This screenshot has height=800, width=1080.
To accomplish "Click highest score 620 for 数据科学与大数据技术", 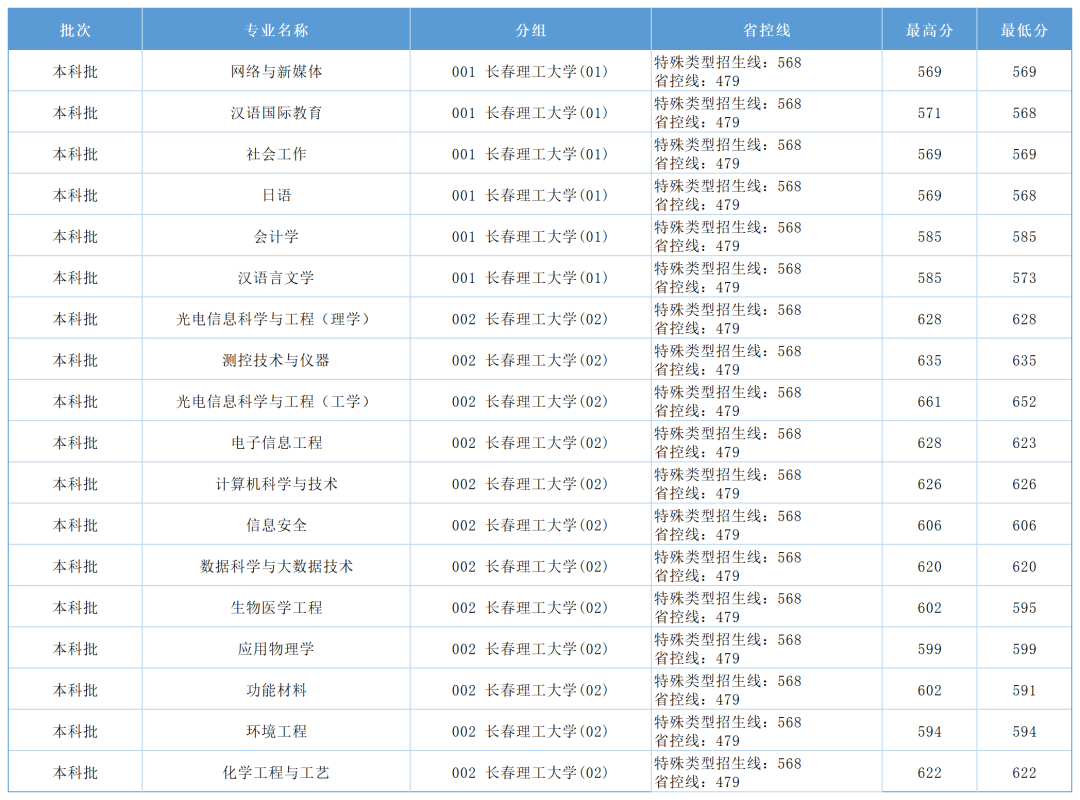I will point(929,566).
